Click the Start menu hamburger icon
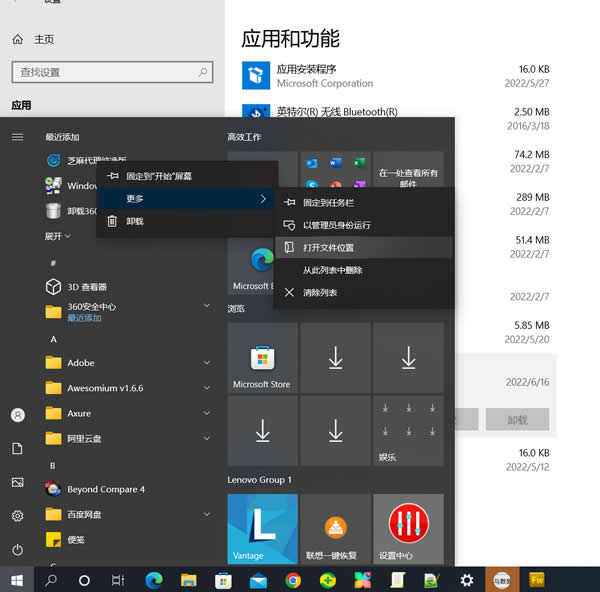600x592 pixels. click(18, 137)
